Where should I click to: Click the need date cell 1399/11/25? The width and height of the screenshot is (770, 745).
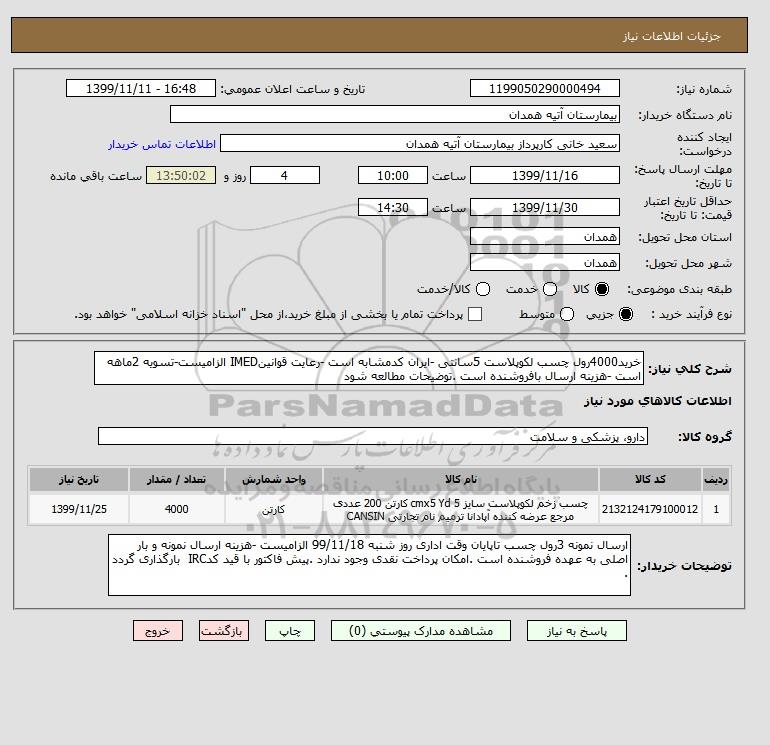79,509
